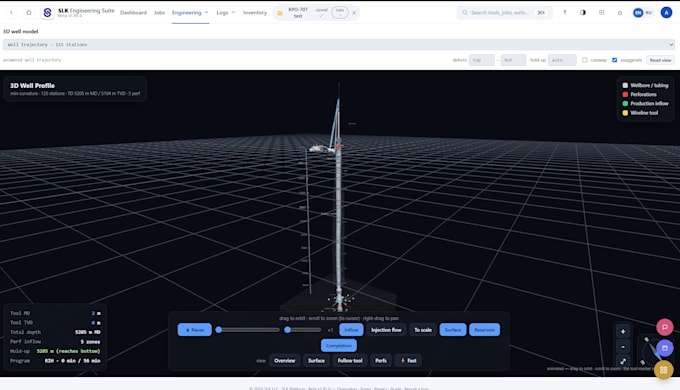Screen dimensions: 680x390
Task: Switch language to RU
Action: (x=648, y=13)
